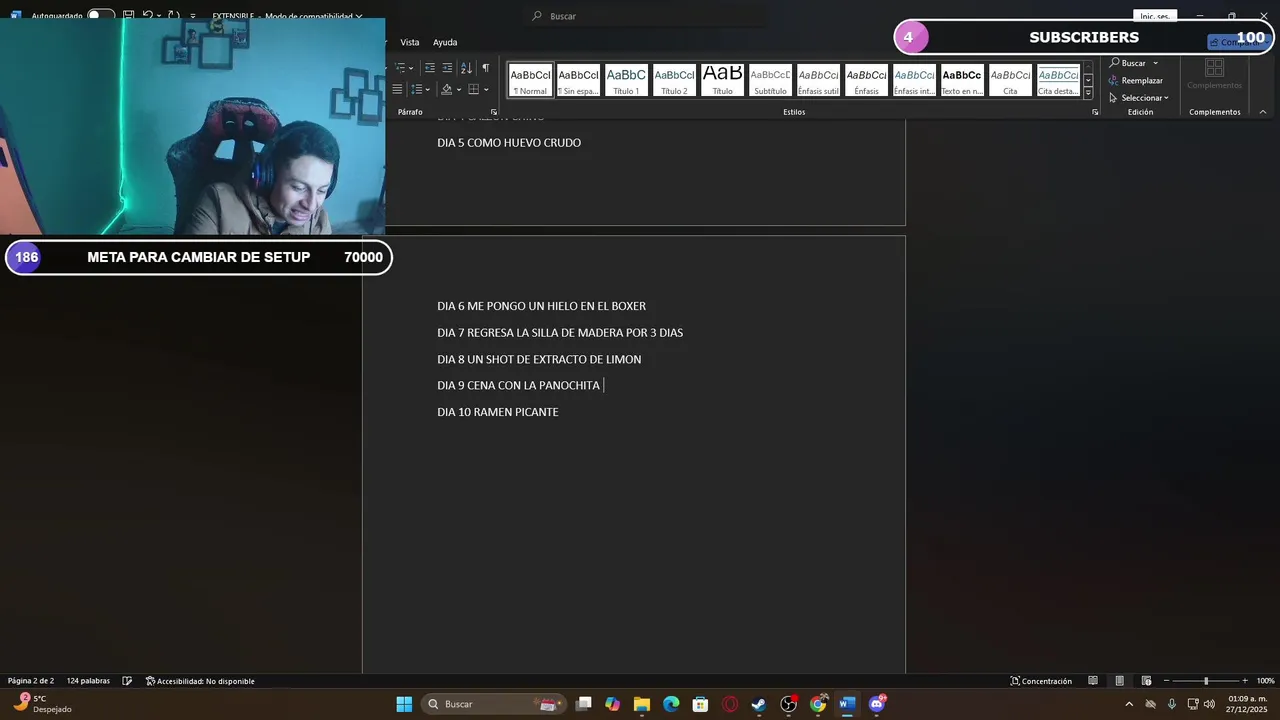Switch to Concentración focus mode
This screenshot has width=1280, height=720.
1041,681
